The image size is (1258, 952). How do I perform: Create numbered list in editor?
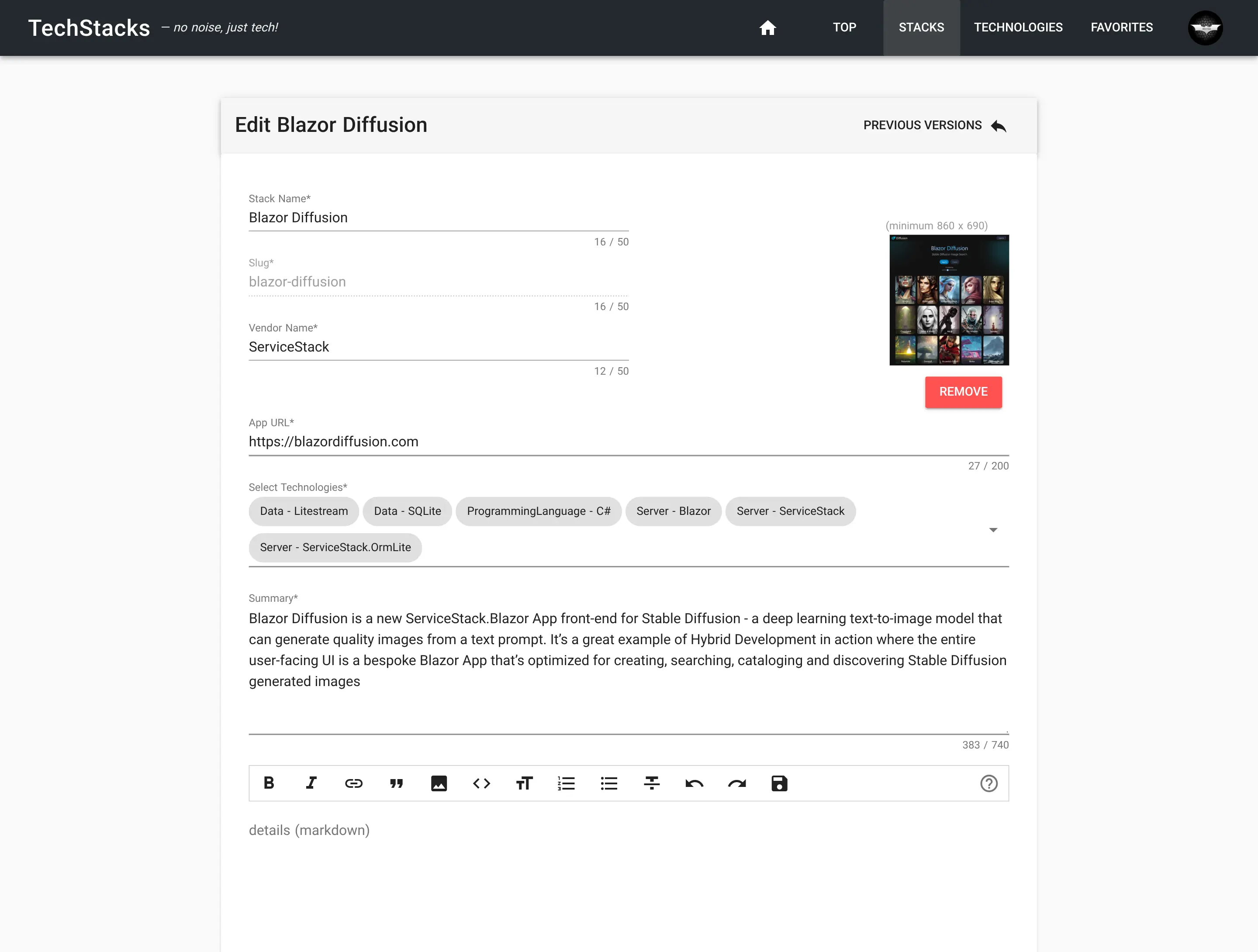click(x=567, y=783)
